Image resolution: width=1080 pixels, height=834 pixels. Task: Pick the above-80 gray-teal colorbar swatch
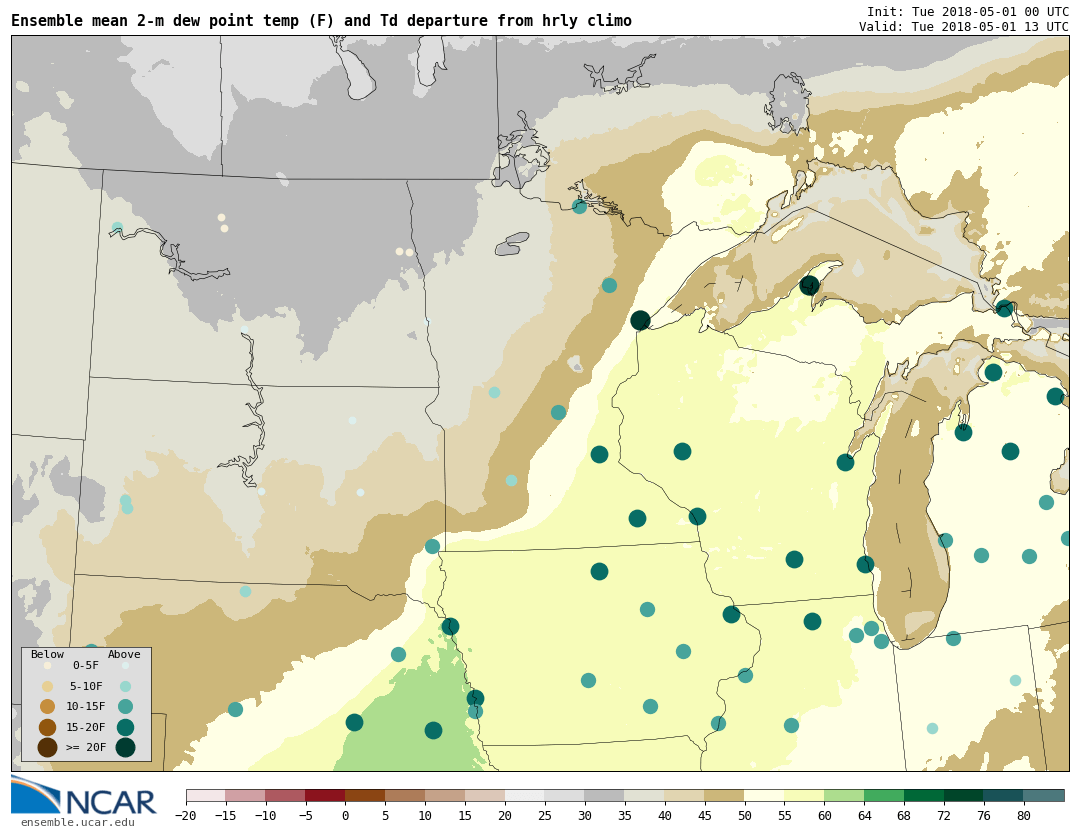coord(1044,795)
